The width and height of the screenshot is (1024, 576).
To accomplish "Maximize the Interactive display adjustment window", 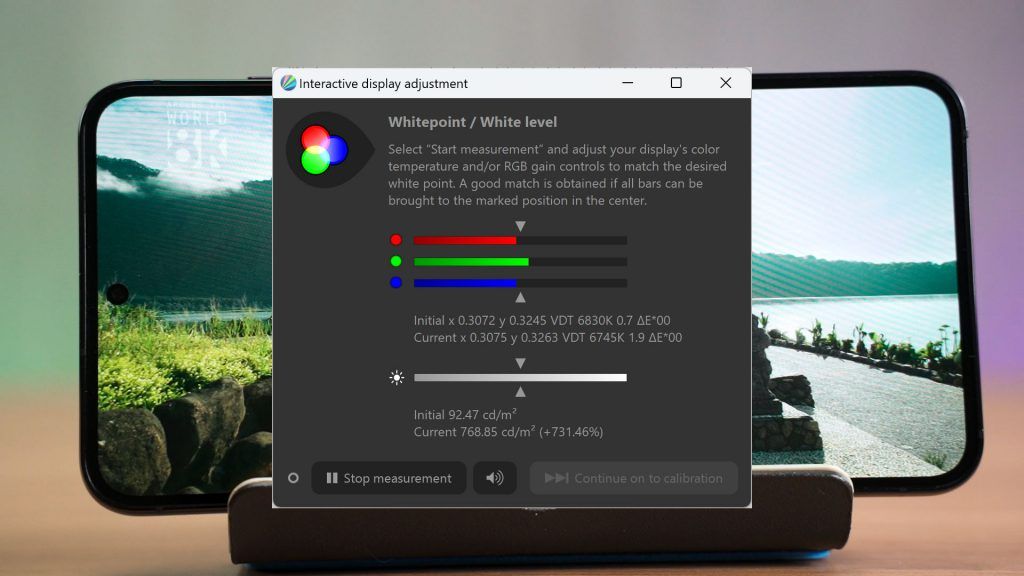I will point(676,83).
